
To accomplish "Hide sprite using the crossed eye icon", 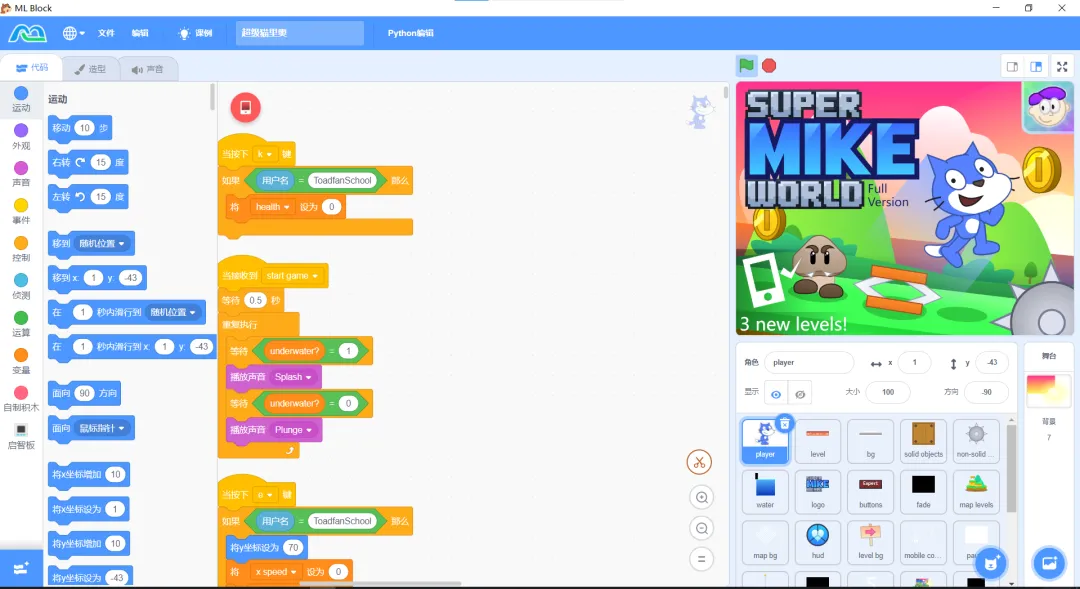I will click(x=800, y=394).
